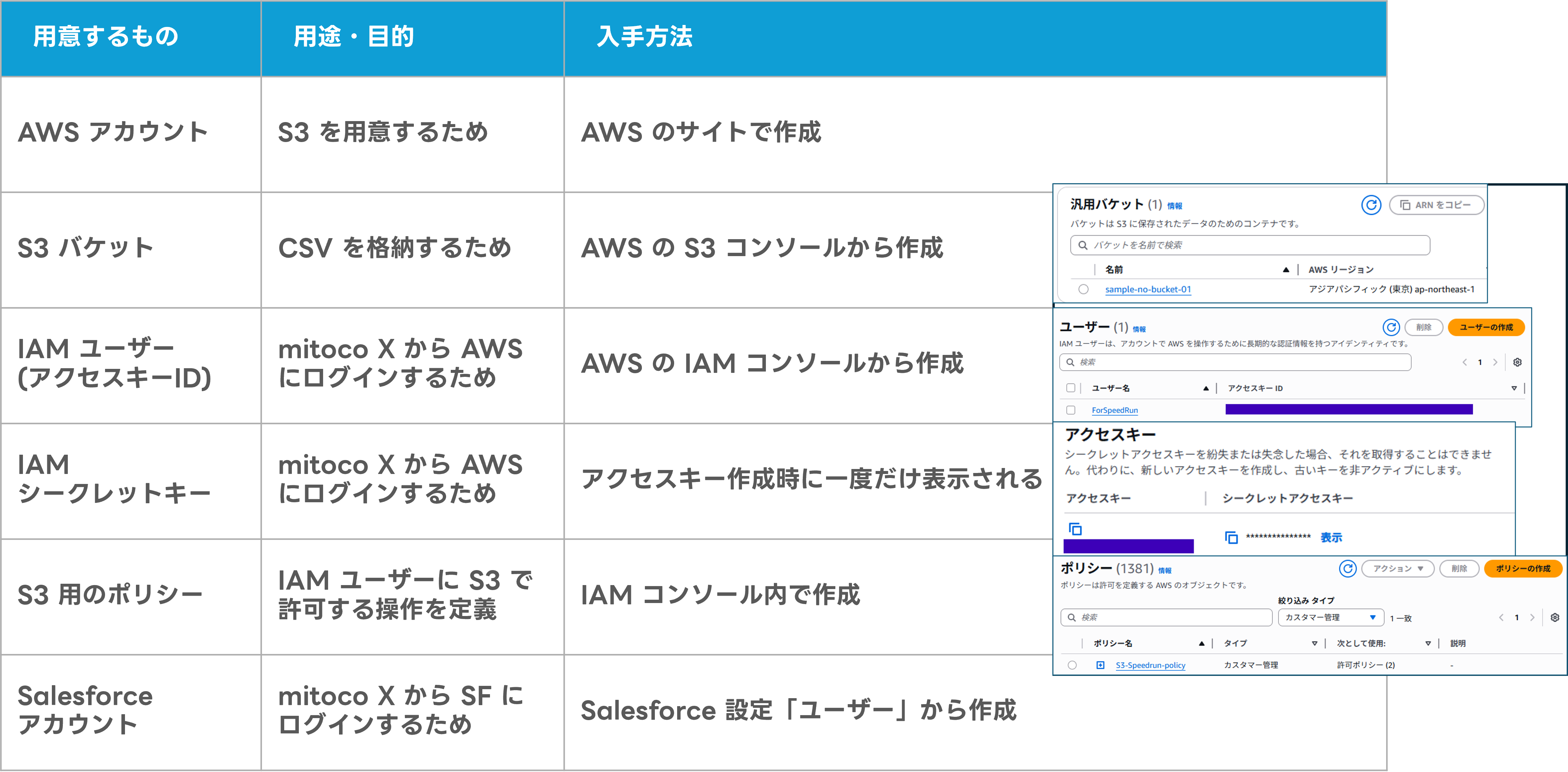Refresh the ポリシー list
The image size is (1568, 772).
click(x=1348, y=569)
